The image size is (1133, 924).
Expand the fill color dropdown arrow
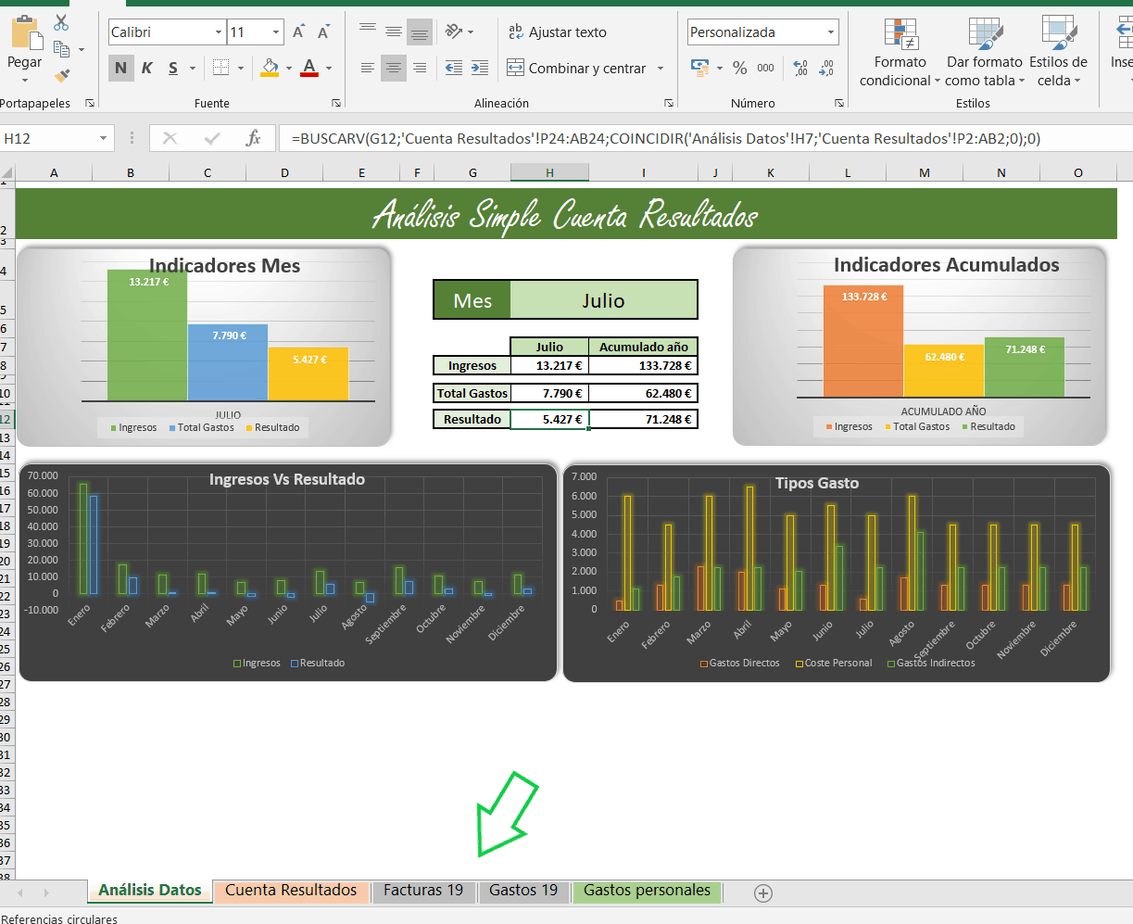coord(289,68)
